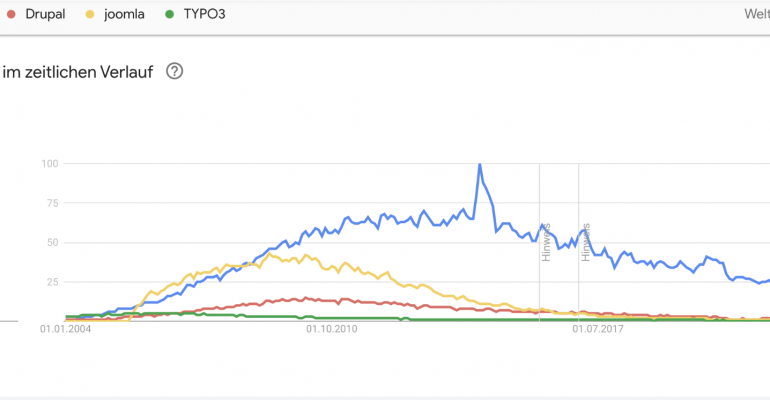Click the im zeitlichen Verlauf heading
The width and height of the screenshot is (770, 400).
78,72
